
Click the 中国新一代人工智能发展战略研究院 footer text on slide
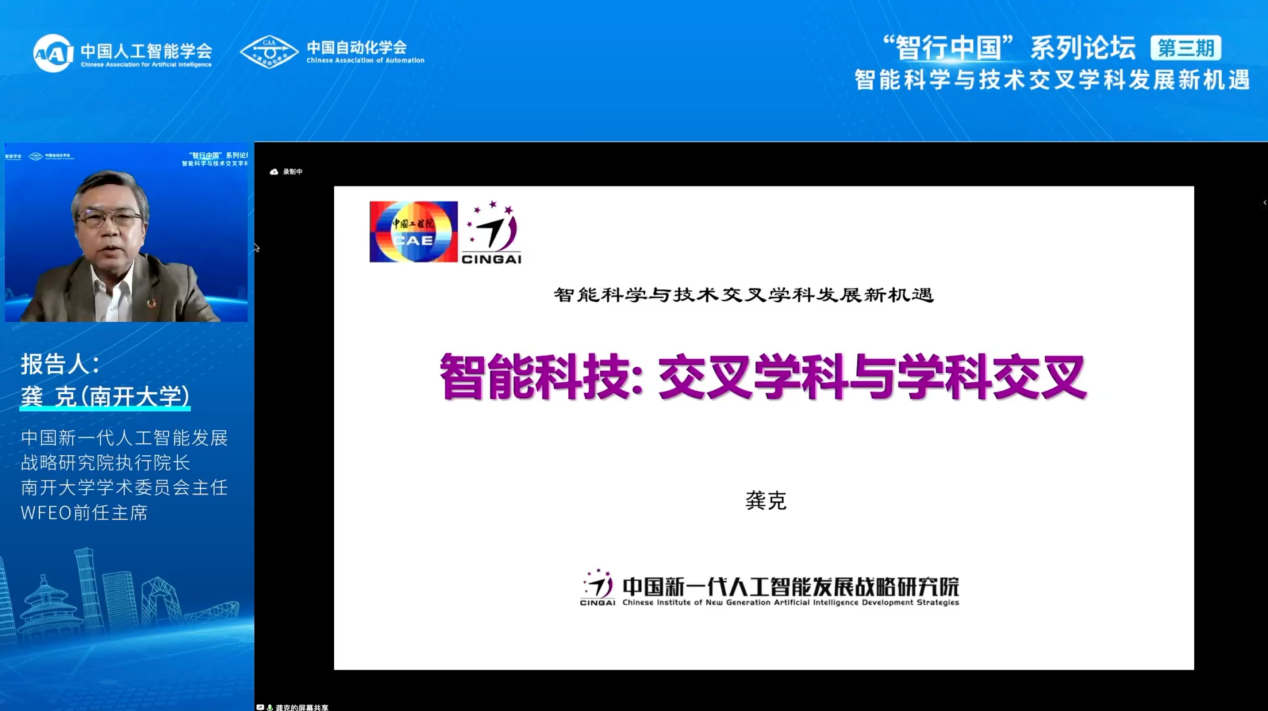pos(790,585)
